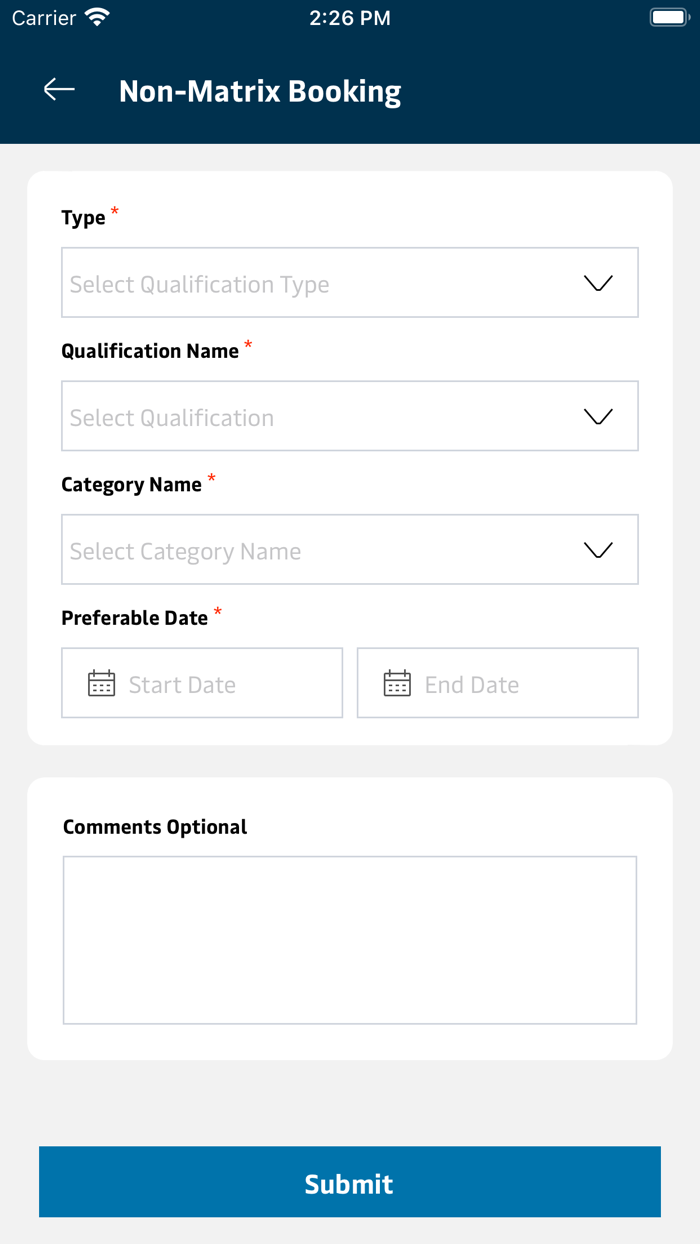Tap the Wi-Fi status icon
This screenshot has height=1244, width=700.
97,17
